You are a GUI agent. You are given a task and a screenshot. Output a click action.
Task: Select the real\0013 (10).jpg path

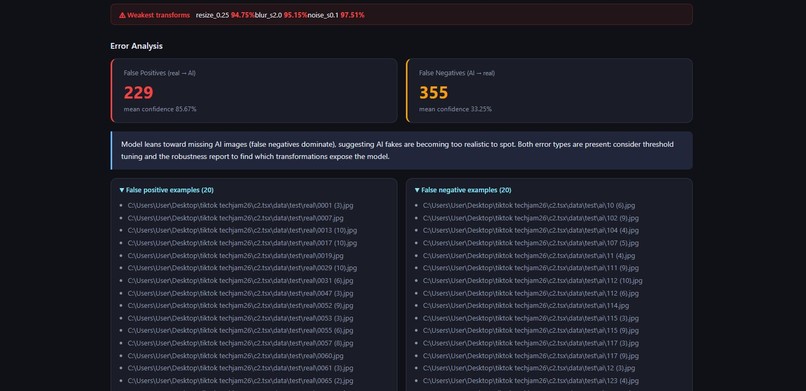242,231
